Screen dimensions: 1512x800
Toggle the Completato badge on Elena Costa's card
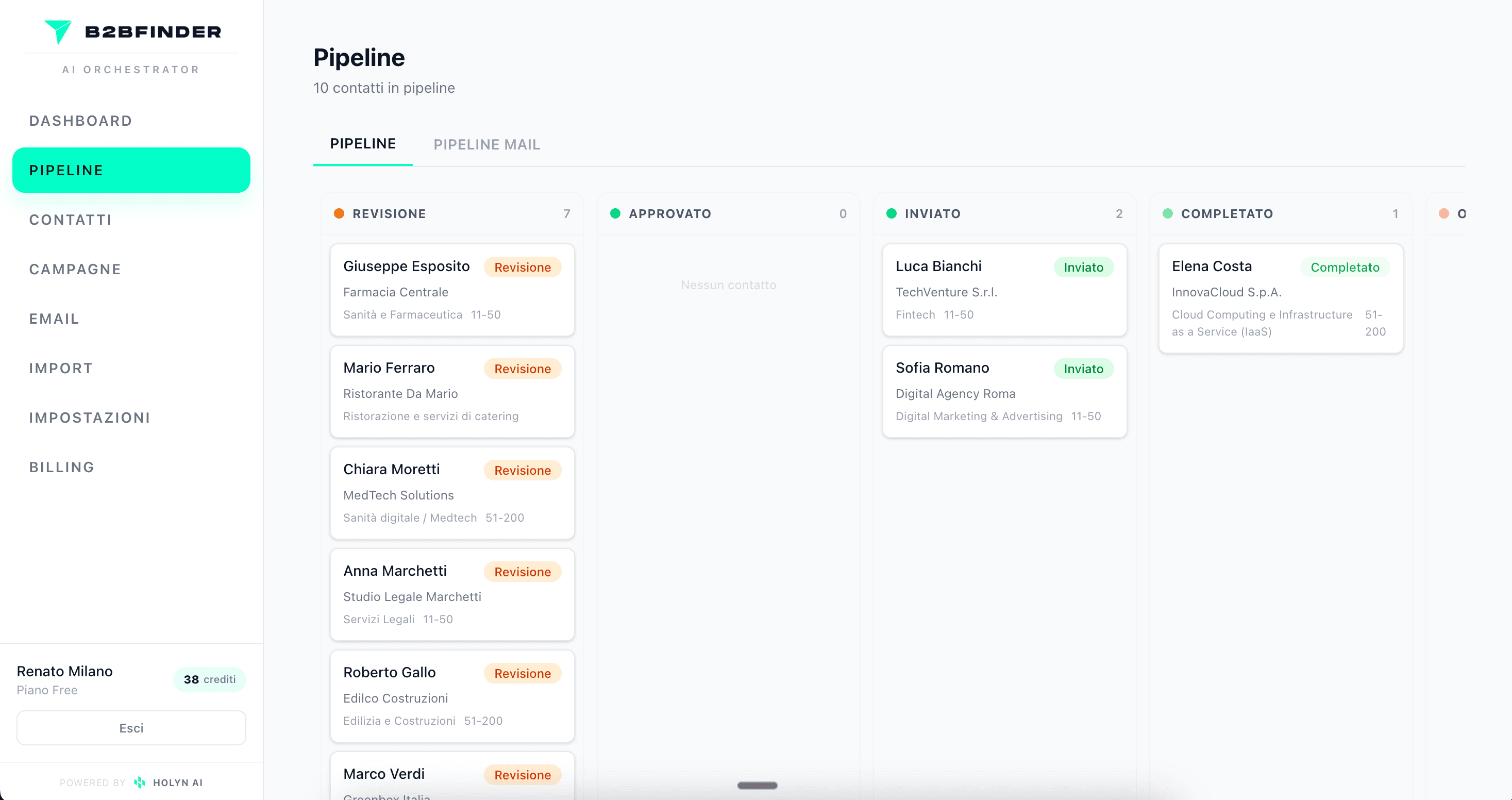point(1346,267)
